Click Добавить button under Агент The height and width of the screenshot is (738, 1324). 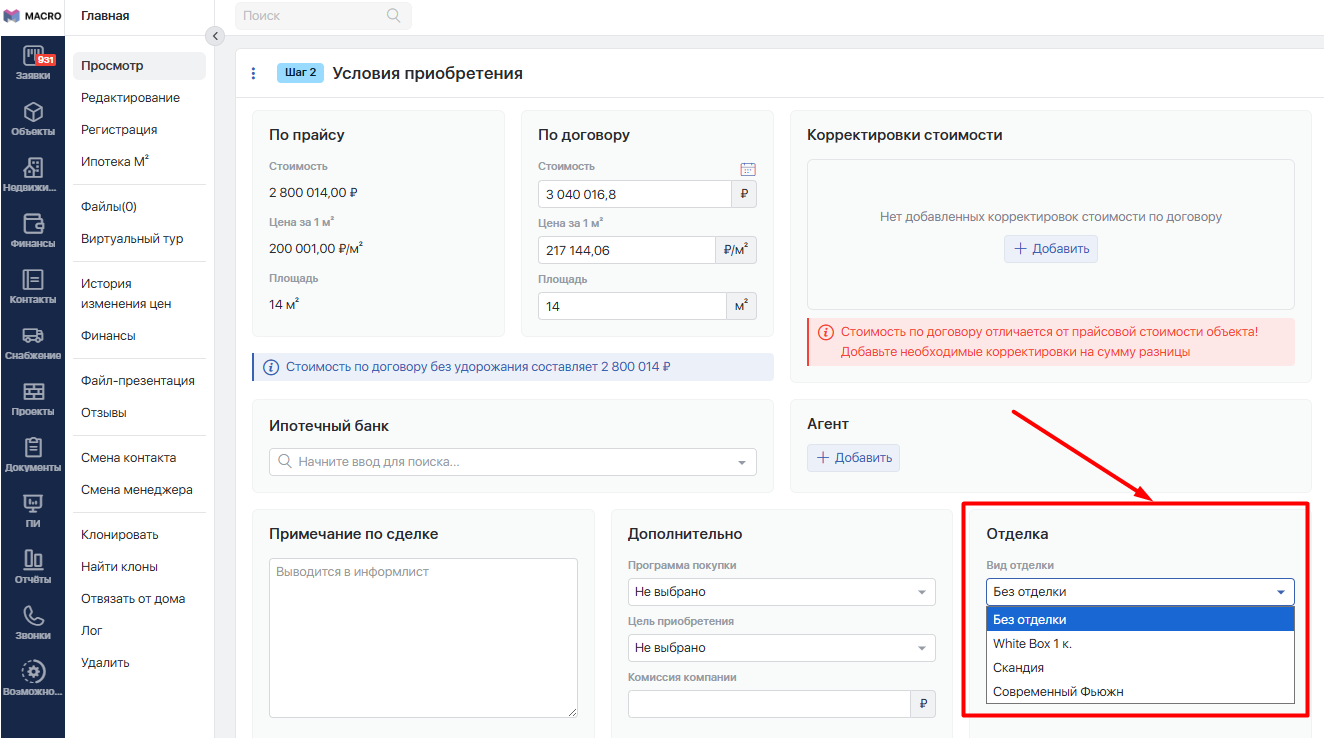853,458
